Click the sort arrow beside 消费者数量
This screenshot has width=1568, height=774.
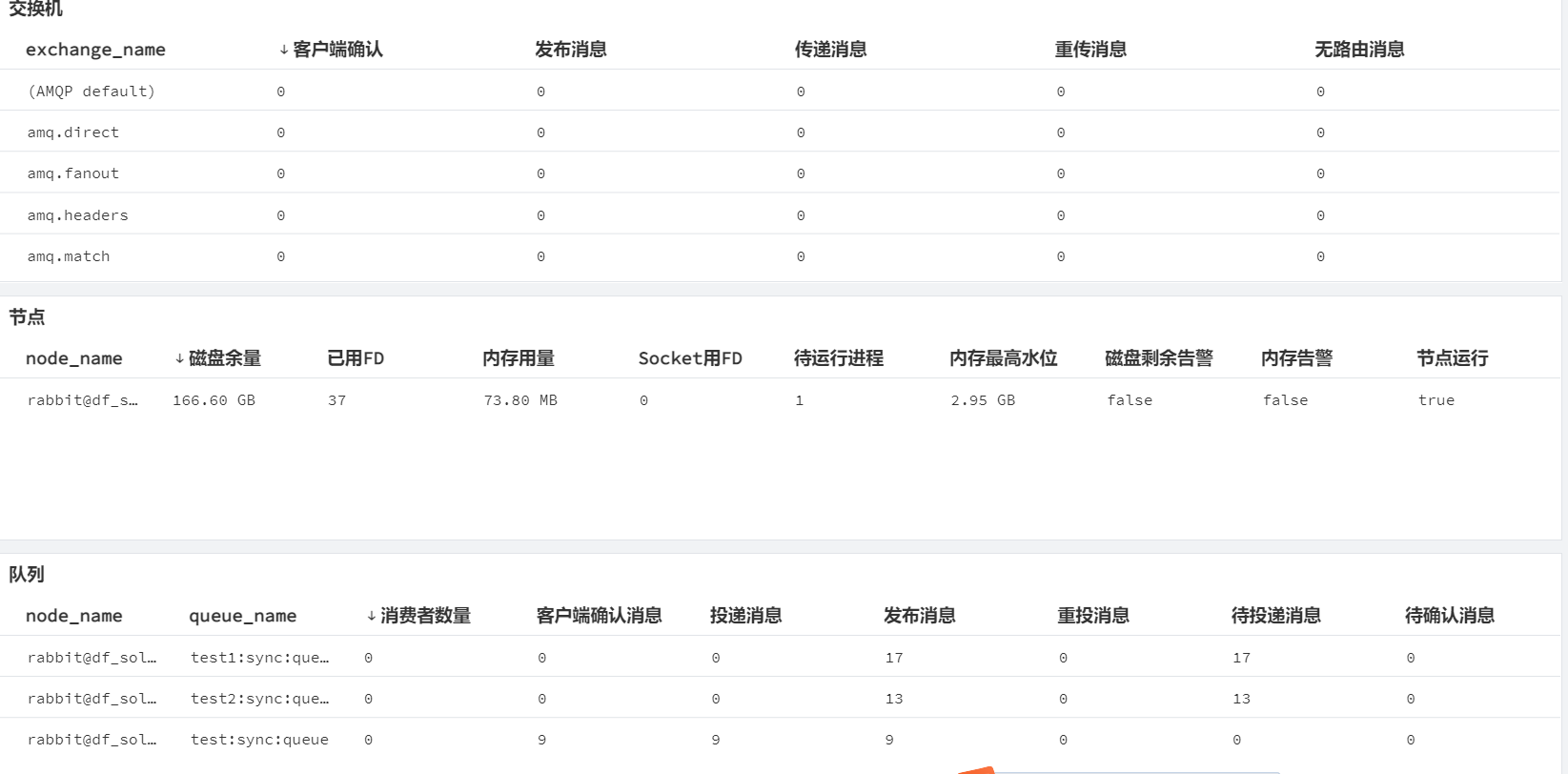pos(372,616)
